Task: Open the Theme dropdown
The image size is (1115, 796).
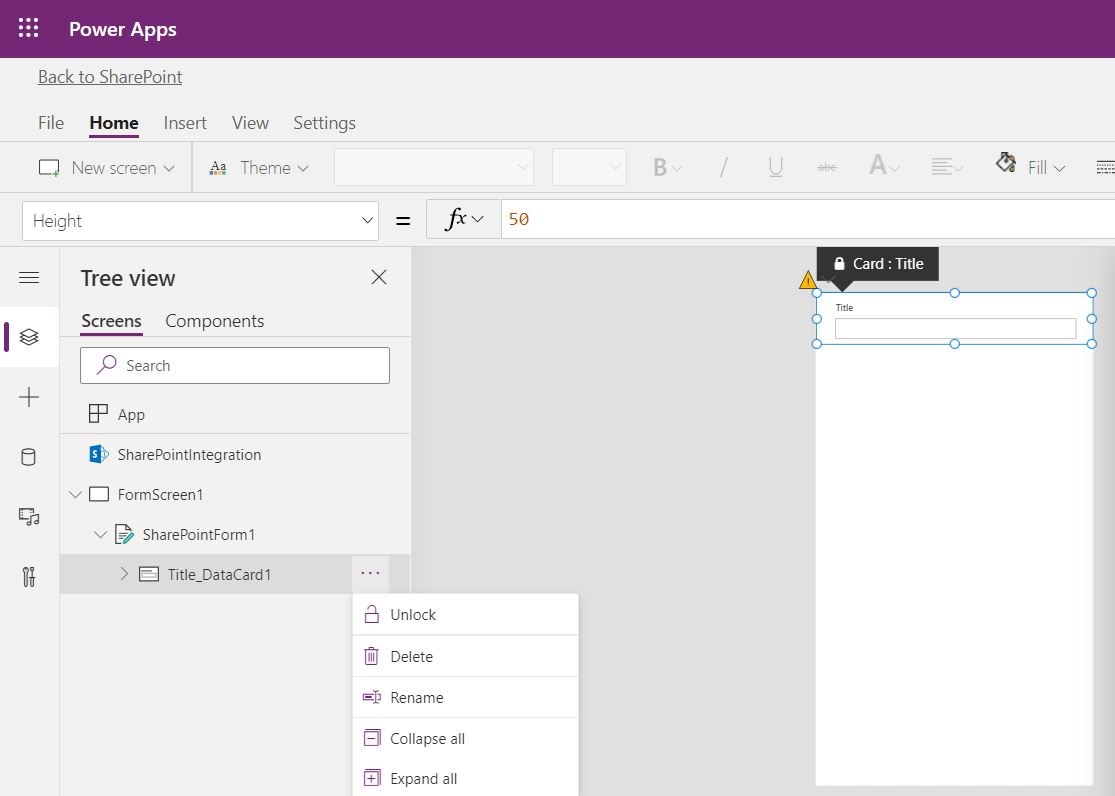Action: tap(259, 168)
